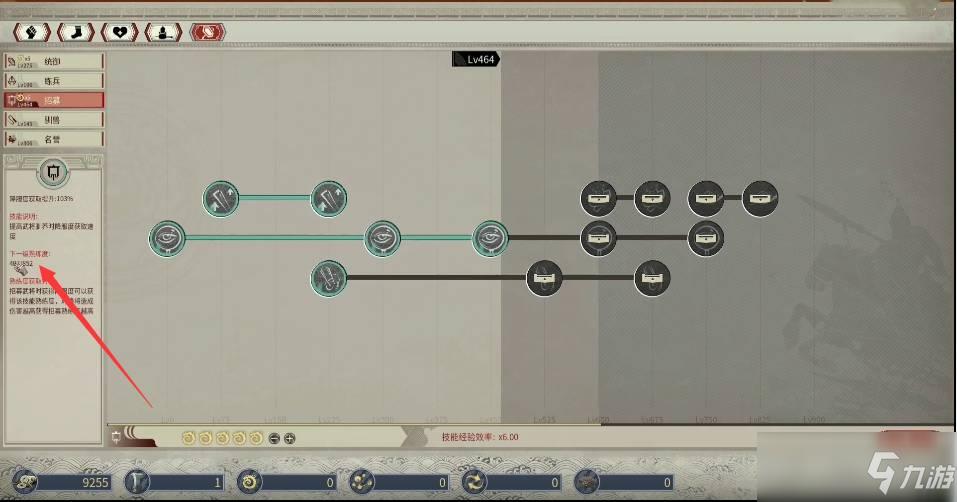The image size is (957, 502).
Task: Click the first gold spiral token
Action: click(189, 438)
